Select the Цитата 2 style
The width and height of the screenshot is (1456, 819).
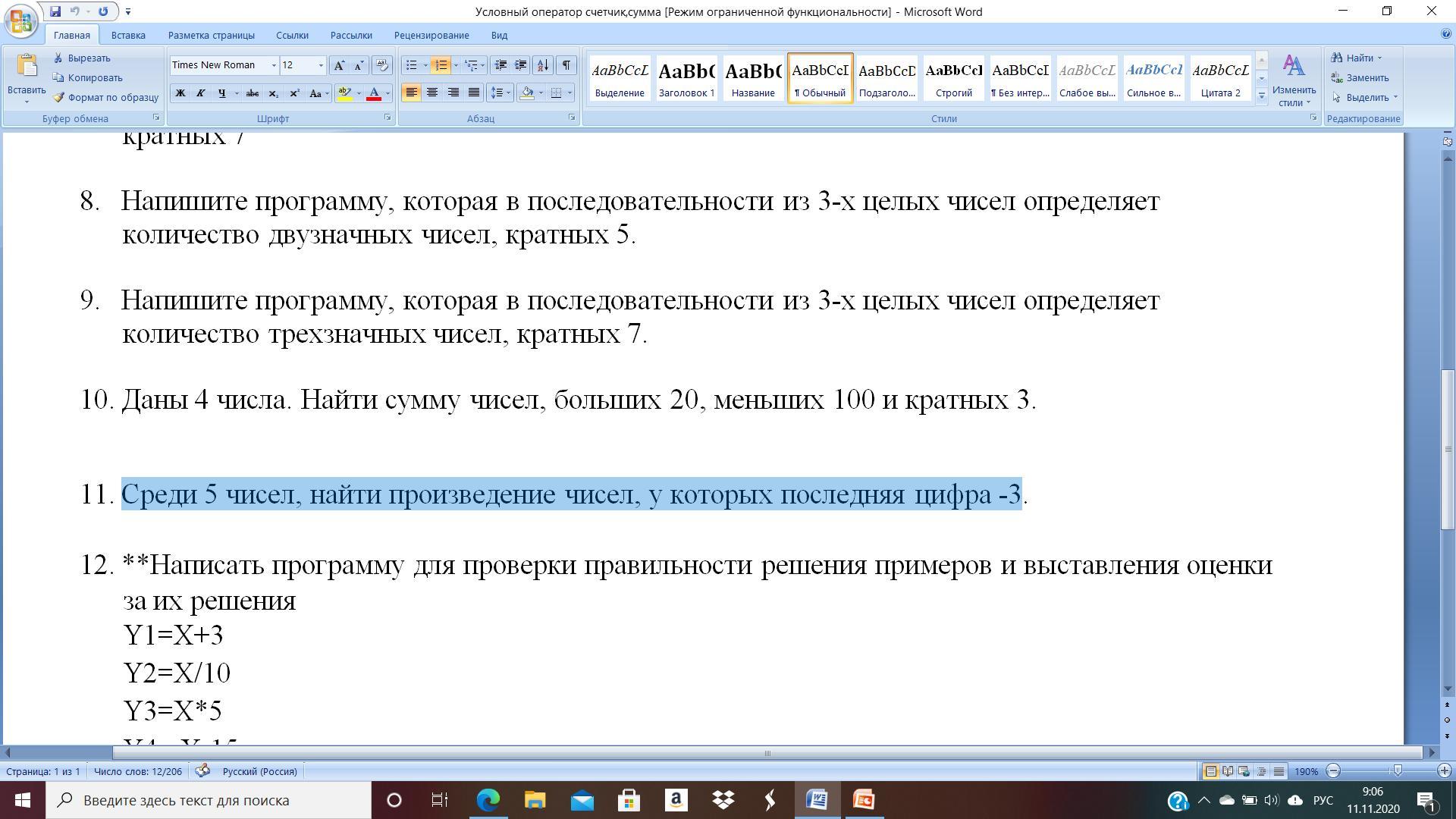(x=1220, y=78)
